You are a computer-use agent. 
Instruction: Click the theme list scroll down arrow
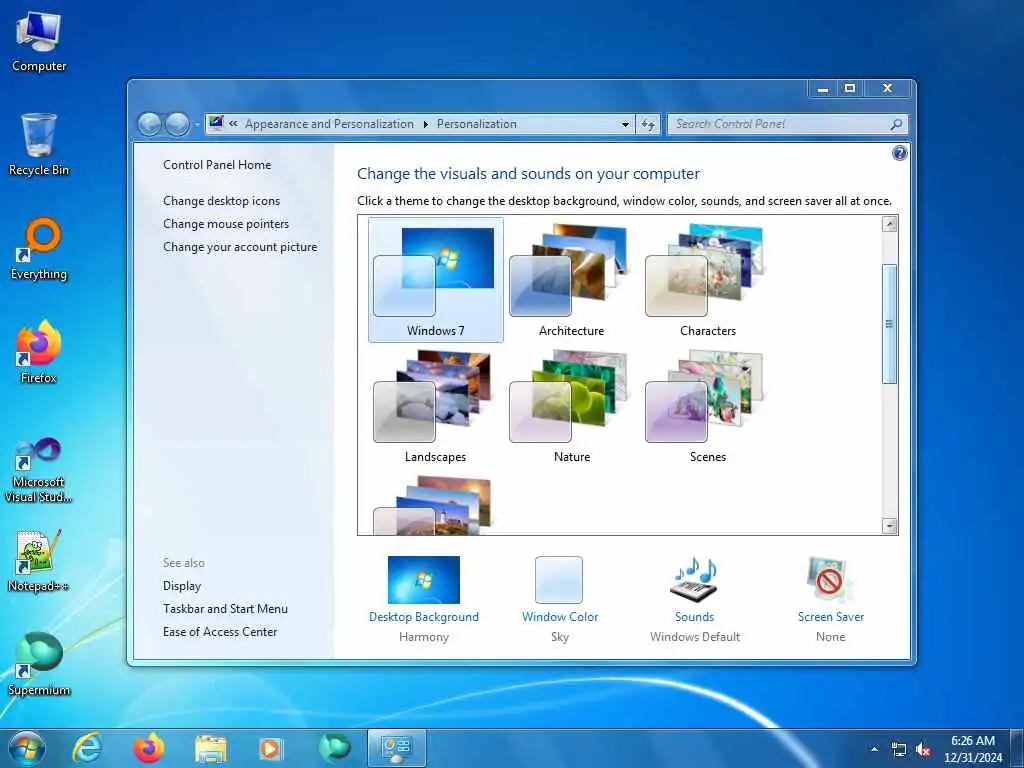click(889, 526)
